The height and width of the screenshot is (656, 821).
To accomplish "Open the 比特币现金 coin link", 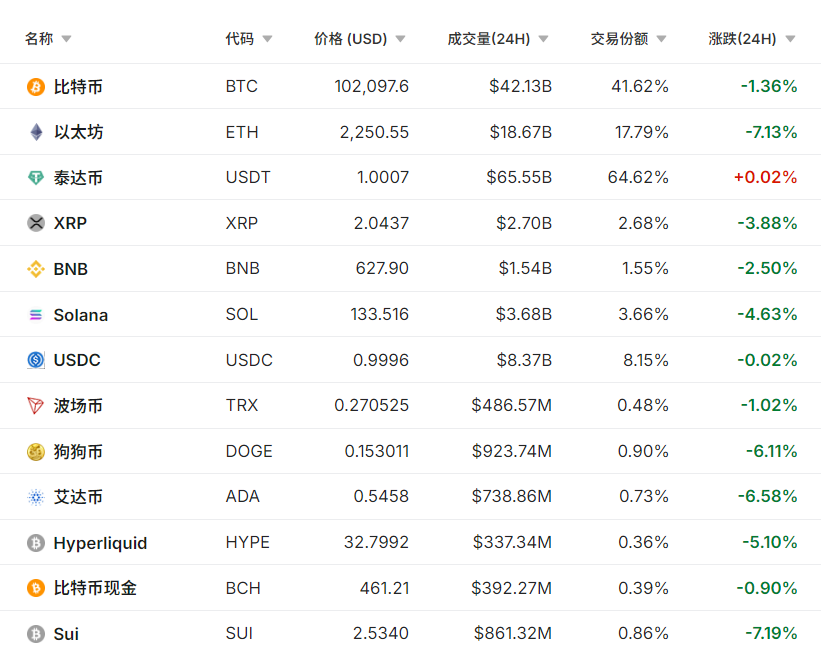I will (x=95, y=588).
